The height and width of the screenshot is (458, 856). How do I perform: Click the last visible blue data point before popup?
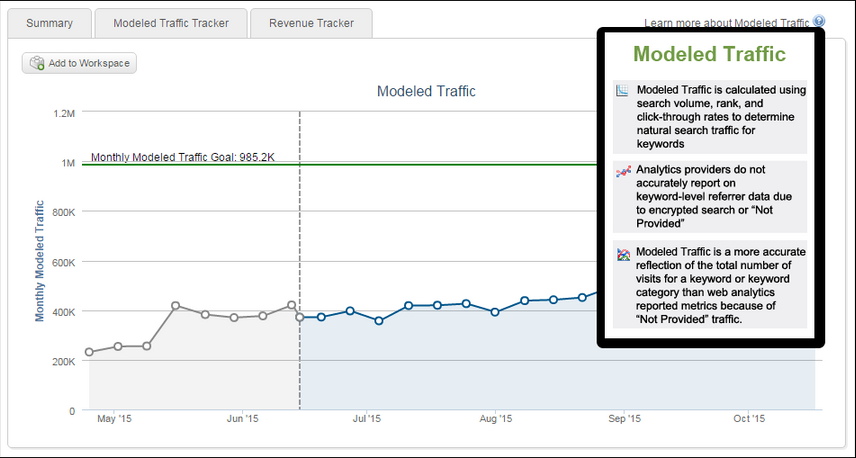coord(582,298)
